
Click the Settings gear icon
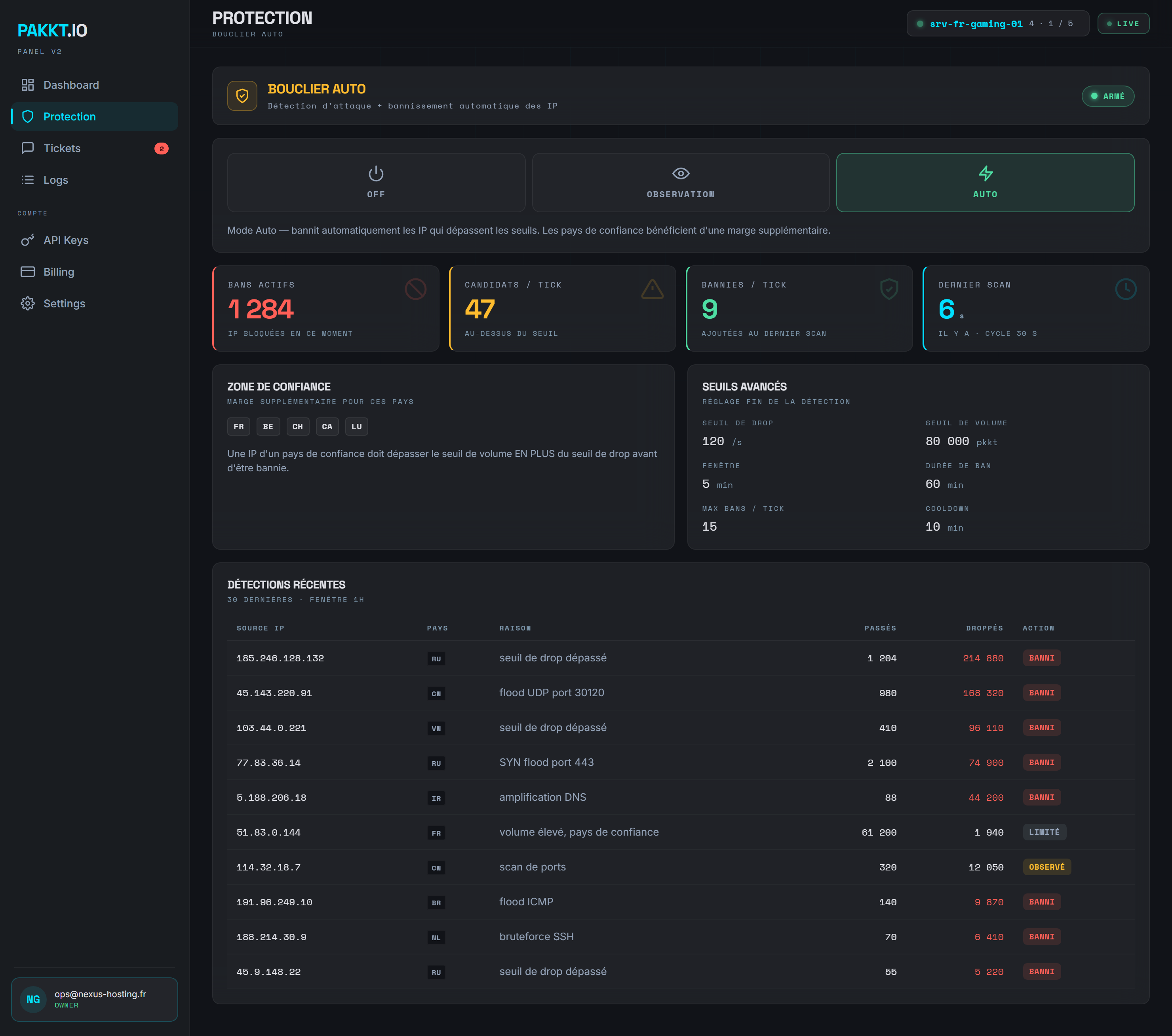point(28,303)
